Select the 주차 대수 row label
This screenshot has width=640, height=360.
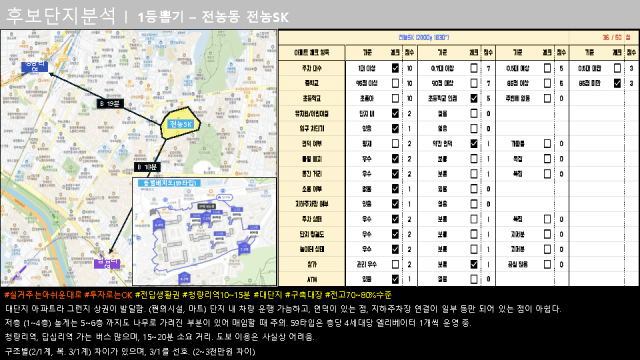click(312, 68)
